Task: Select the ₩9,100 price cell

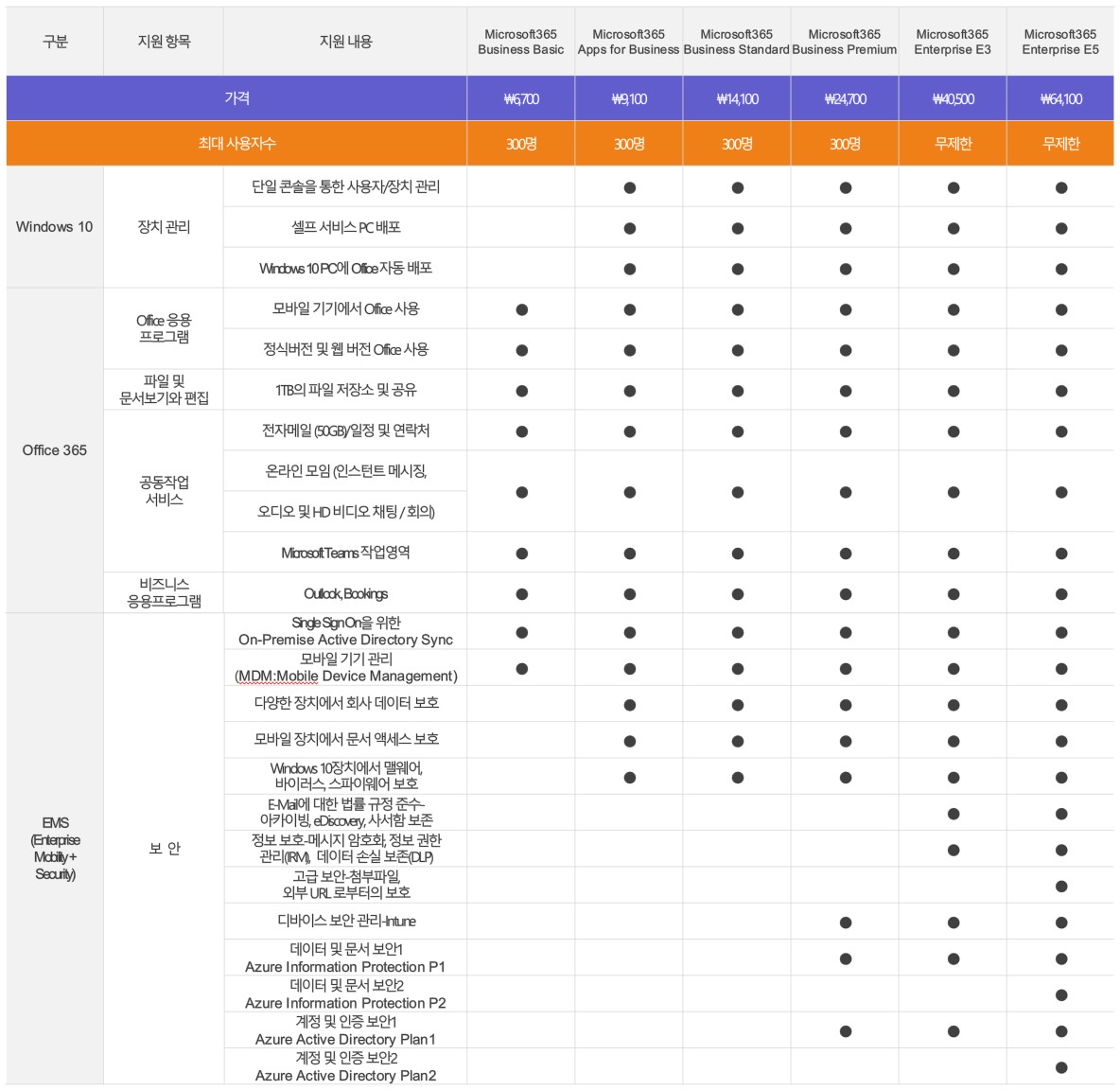Action: click(x=628, y=98)
